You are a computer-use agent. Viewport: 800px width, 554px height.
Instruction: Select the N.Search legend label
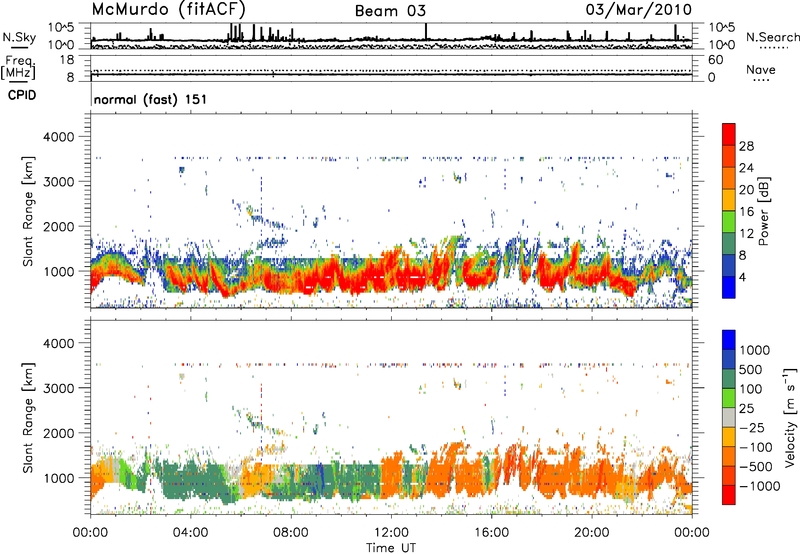click(x=772, y=37)
